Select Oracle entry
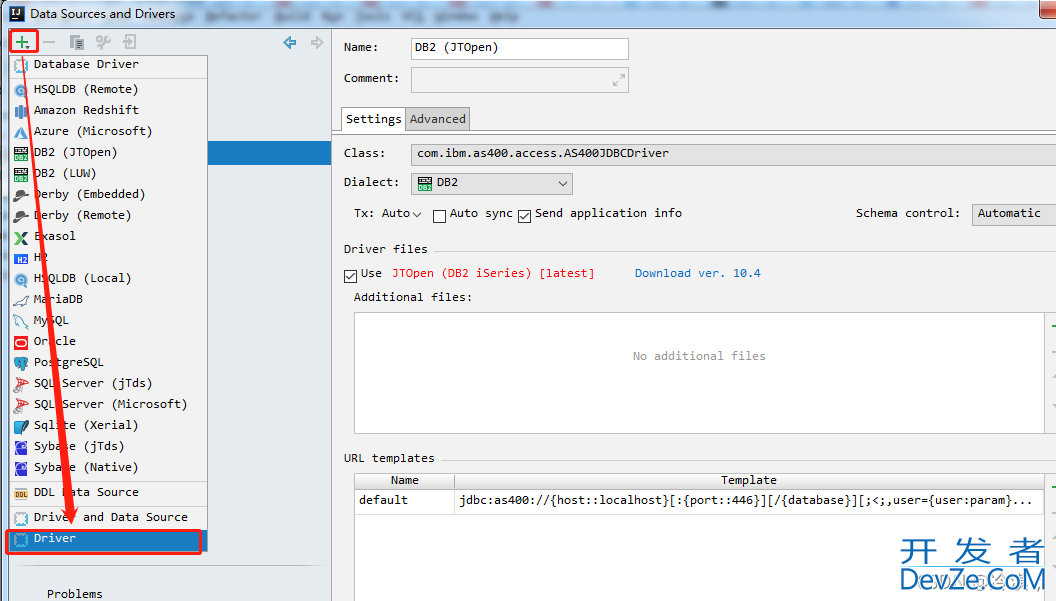 (109, 341)
